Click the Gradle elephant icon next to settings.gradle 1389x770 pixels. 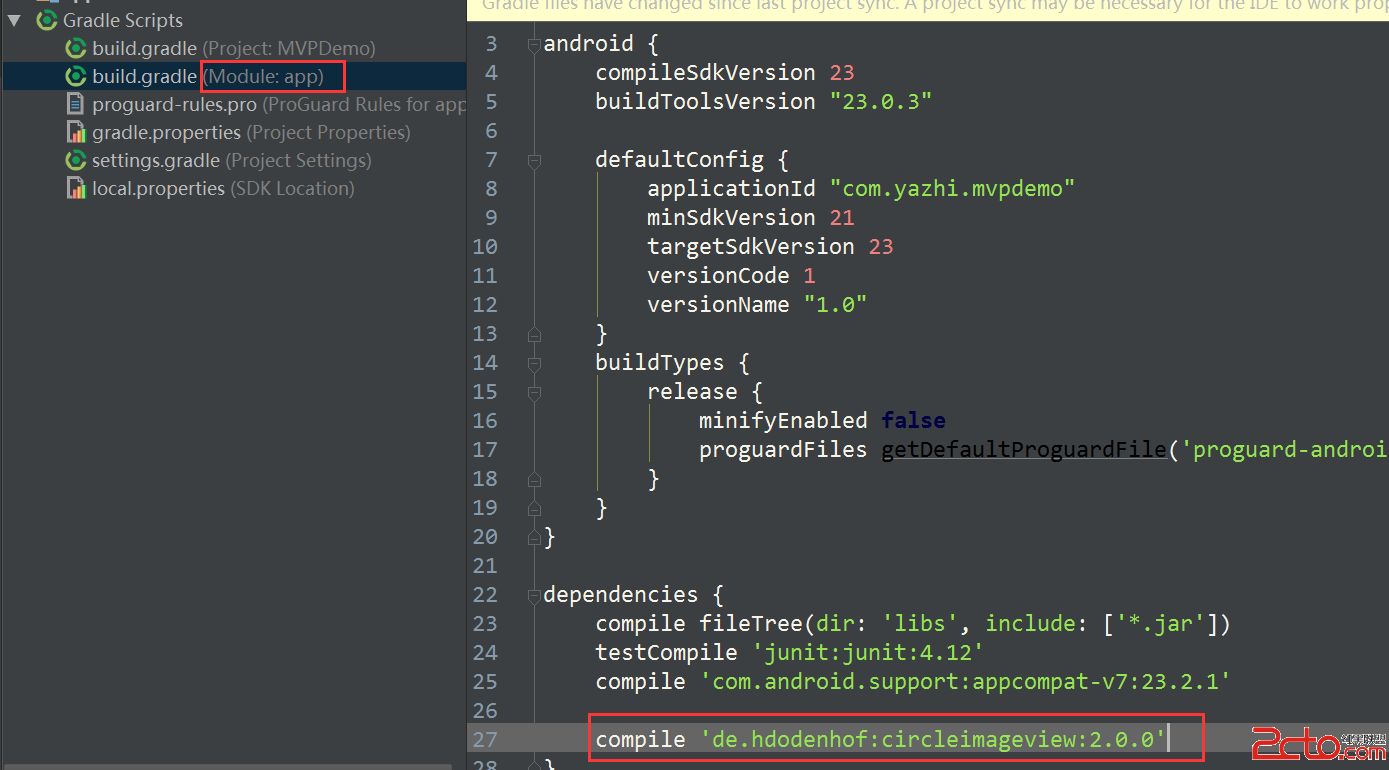coord(76,160)
